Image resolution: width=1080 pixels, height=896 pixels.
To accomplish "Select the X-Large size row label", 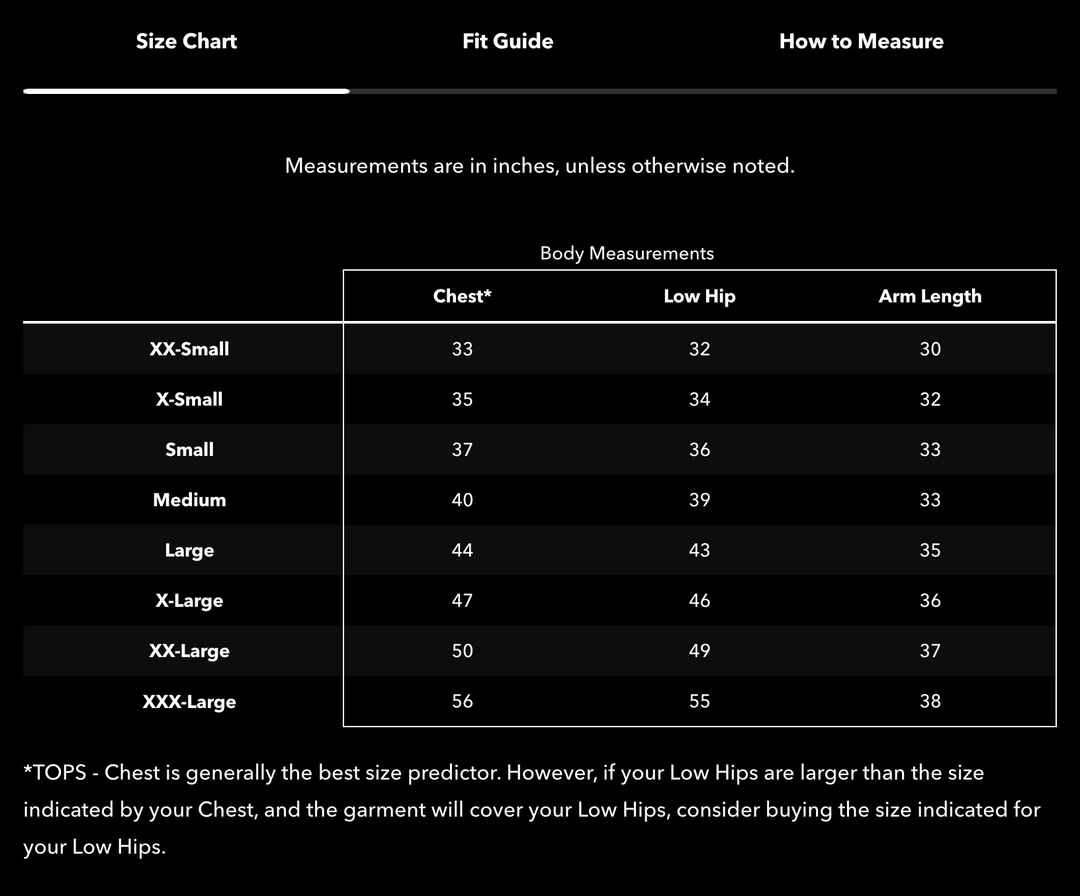I will (x=189, y=600).
